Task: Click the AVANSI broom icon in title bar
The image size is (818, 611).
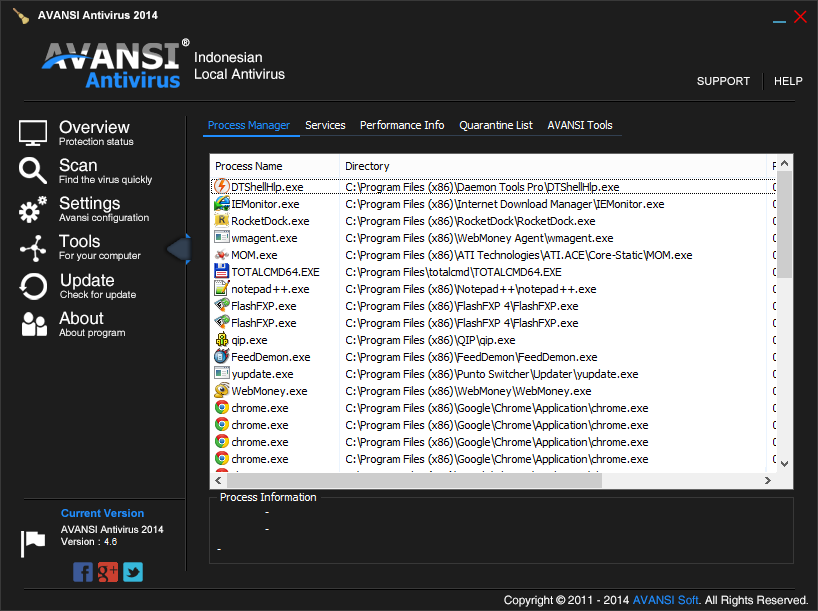Action: tap(20, 16)
